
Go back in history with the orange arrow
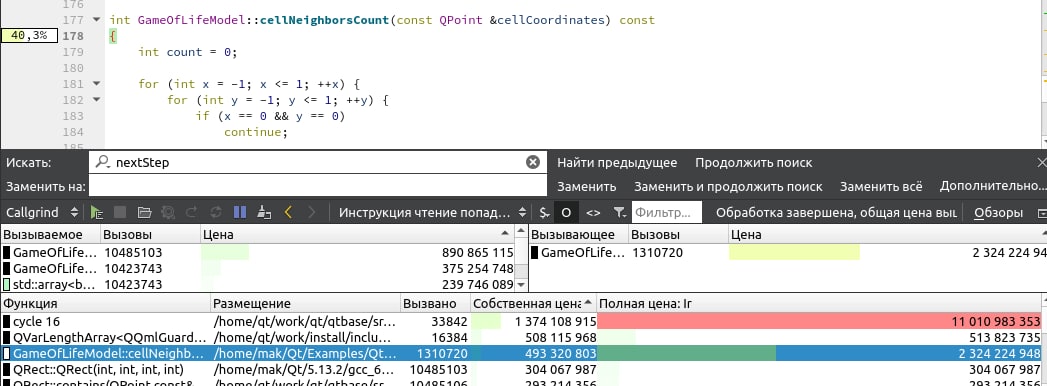(288, 213)
